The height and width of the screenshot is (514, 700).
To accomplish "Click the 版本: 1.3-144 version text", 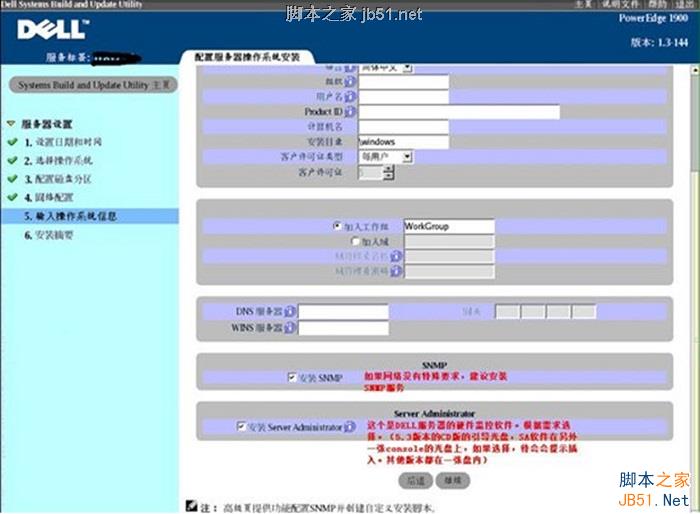I will pos(659,42).
